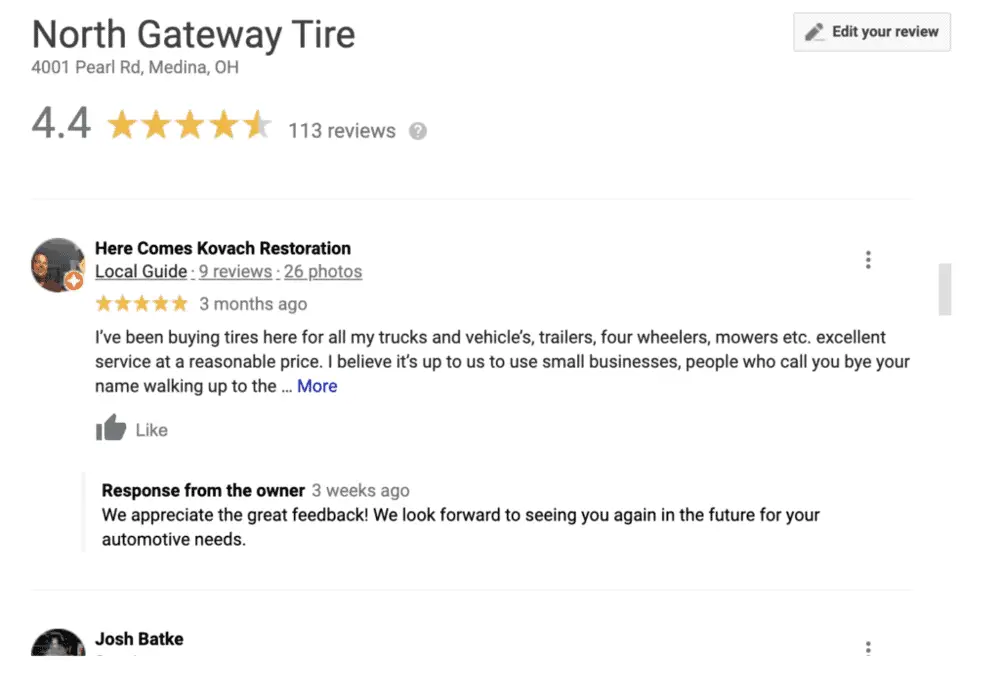Click the overall 4.4 star rating stars

click(x=189, y=124)
